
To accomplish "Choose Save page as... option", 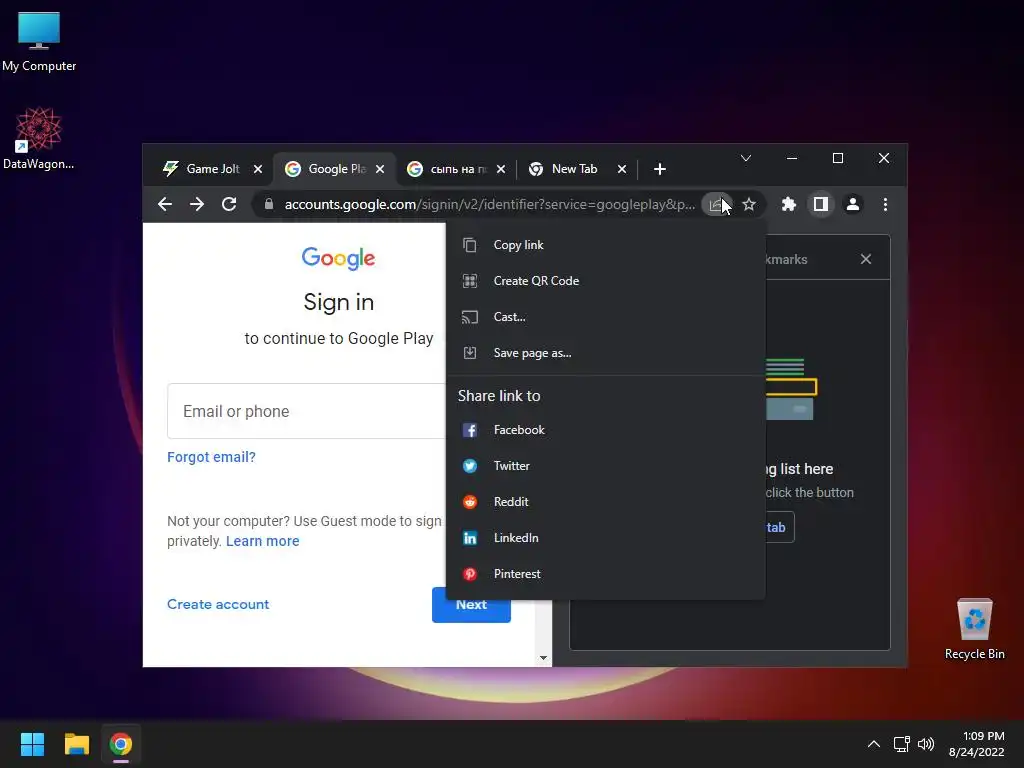I will [605, 353].
